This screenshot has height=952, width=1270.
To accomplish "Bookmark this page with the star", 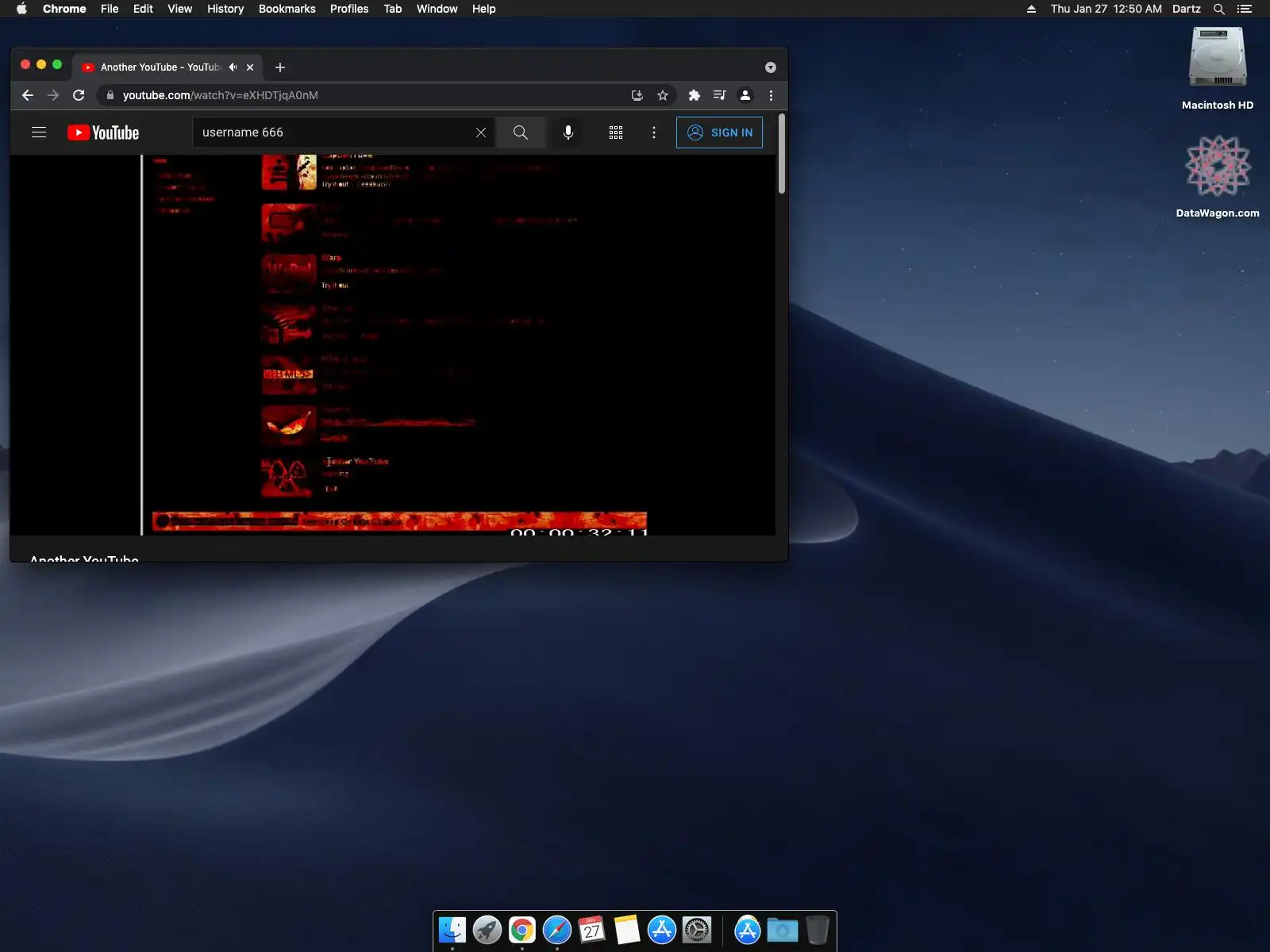I will click(663, 95).
